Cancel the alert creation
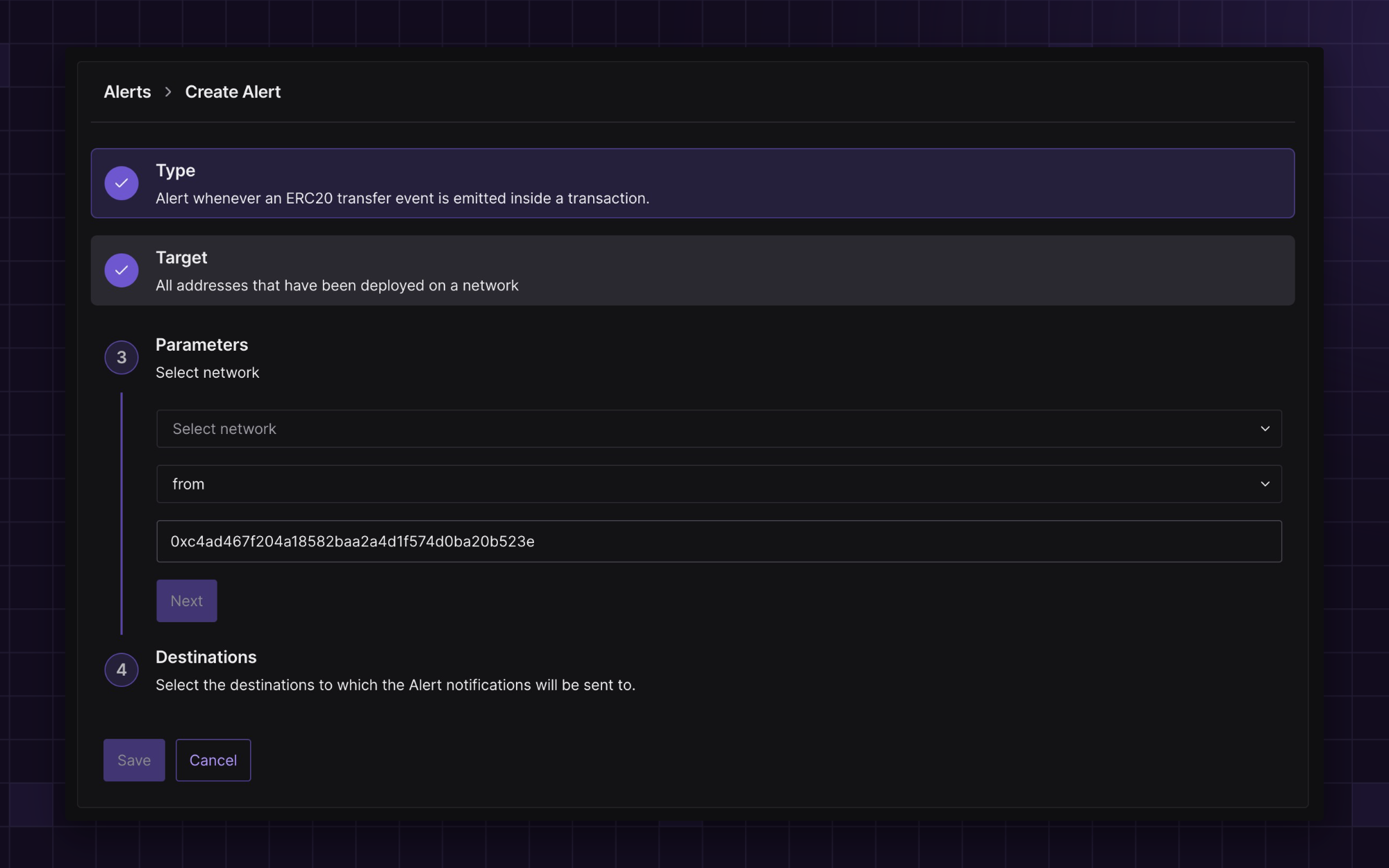Viewport: 1389px width, 868px height. [x=213, y=760]
